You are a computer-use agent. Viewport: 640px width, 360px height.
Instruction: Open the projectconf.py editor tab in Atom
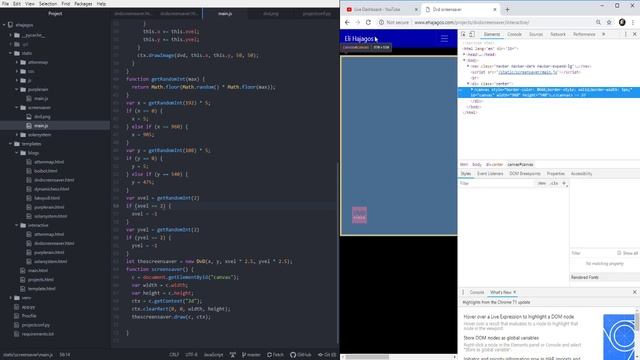coord(316,13)
